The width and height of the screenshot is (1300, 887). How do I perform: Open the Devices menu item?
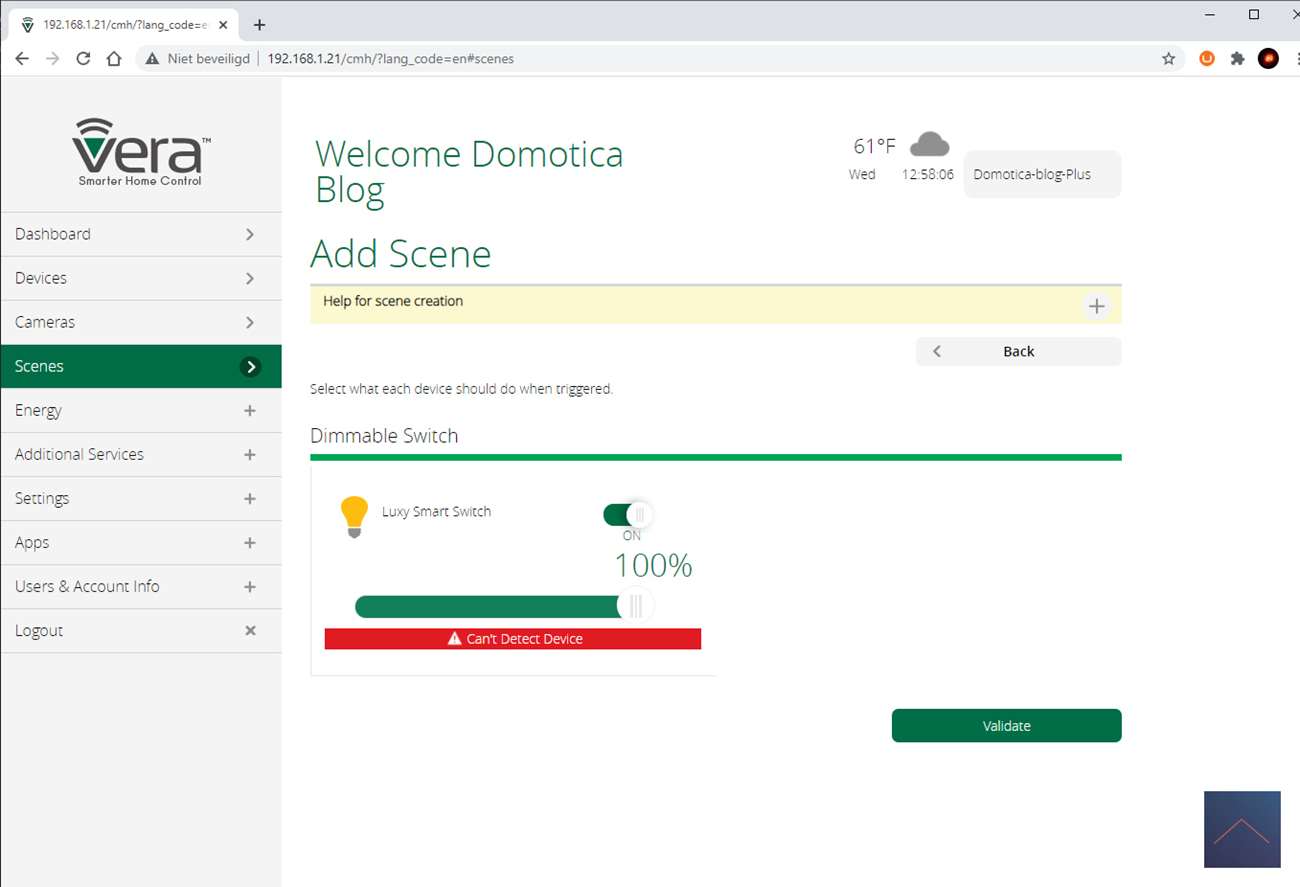click(140, 278)
